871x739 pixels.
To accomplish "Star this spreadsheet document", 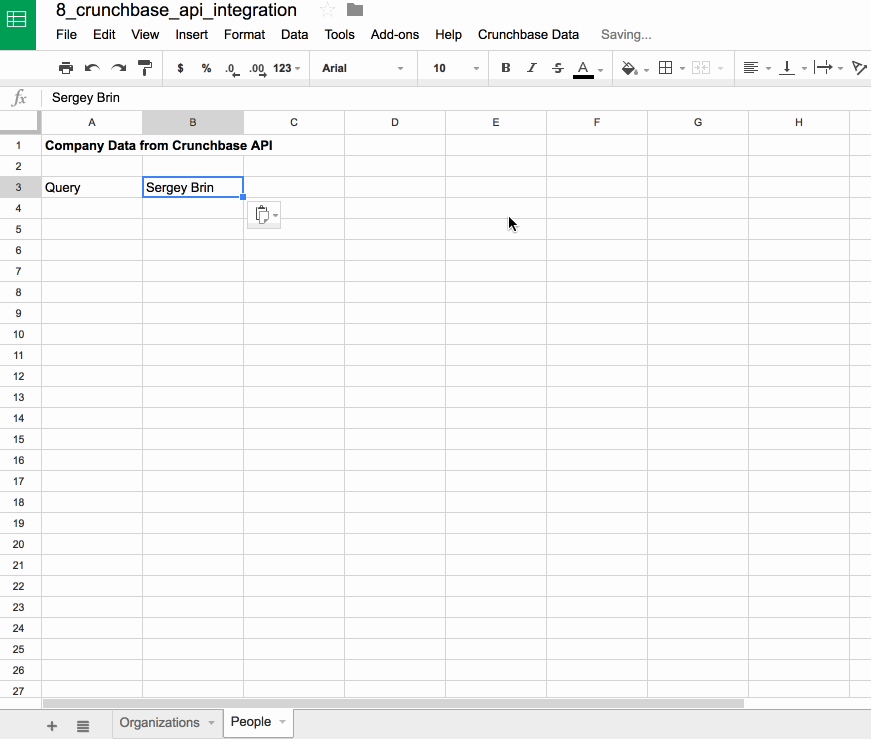I will pos(327,10).
